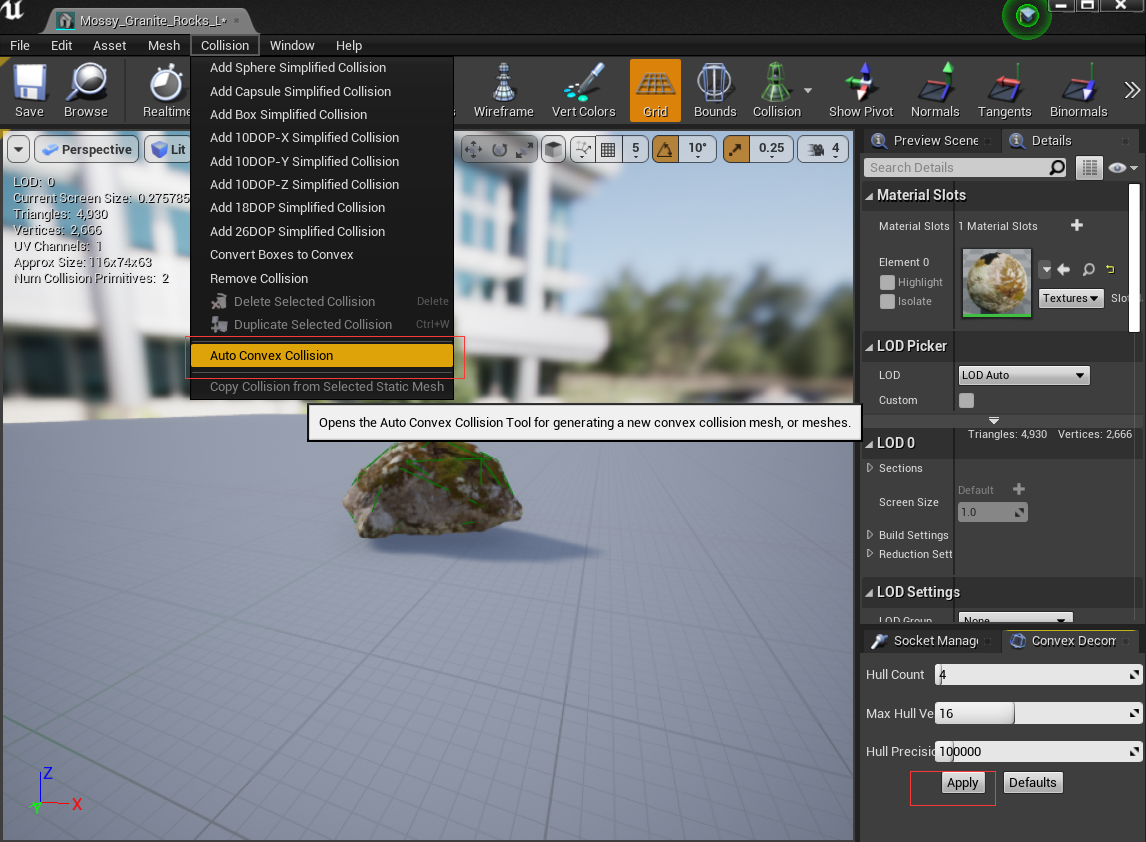Open rotation snap value 10°
This screenshot has width=1146, height=842.
(697, 149)
